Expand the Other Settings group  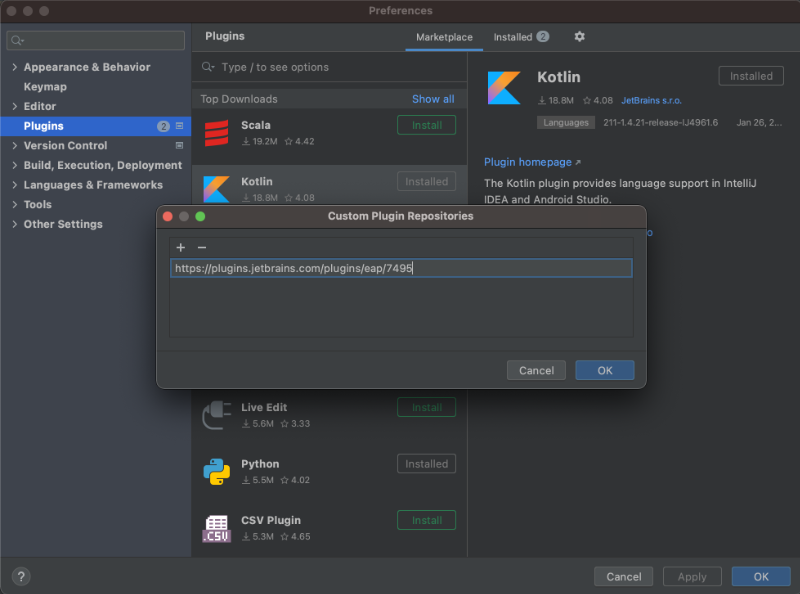(14, 224)
